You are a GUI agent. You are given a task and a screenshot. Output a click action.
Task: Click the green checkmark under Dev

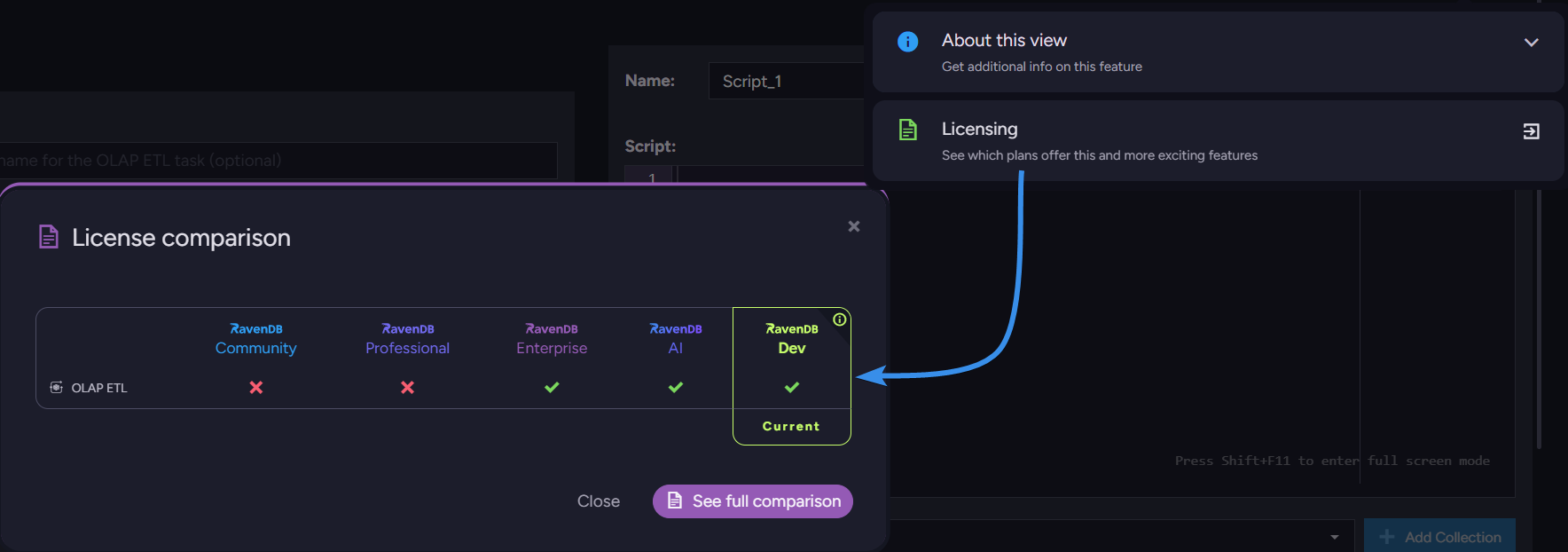click(x=792, y=387)
